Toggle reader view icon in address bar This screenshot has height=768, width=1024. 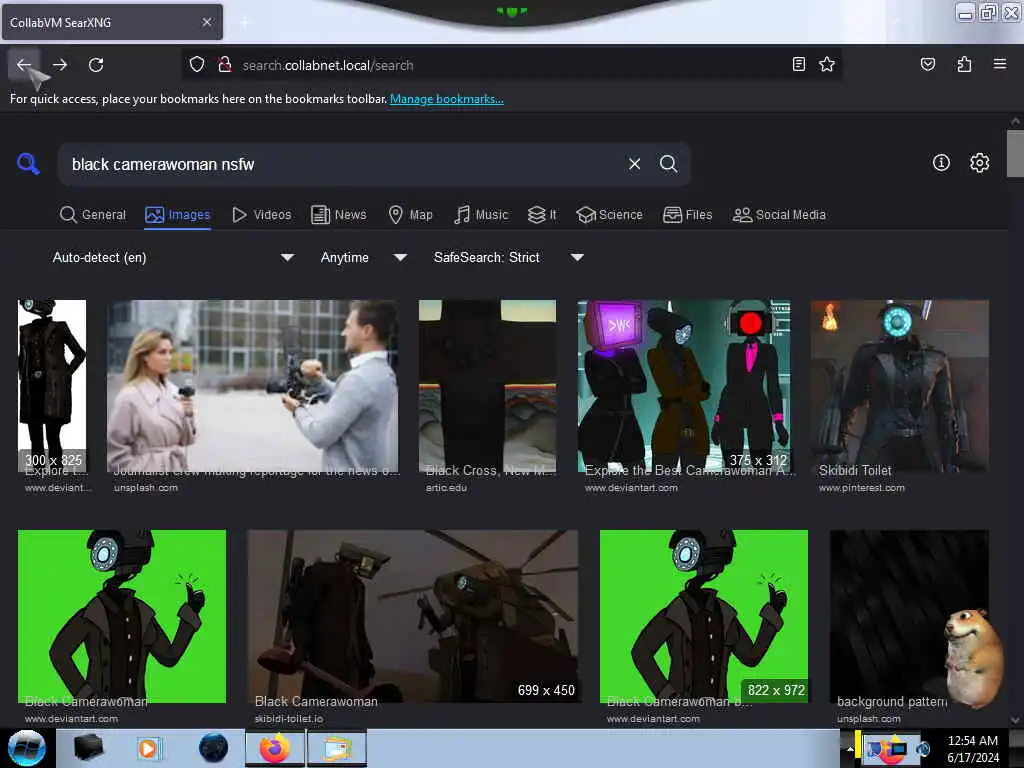[x=798, y=64]
